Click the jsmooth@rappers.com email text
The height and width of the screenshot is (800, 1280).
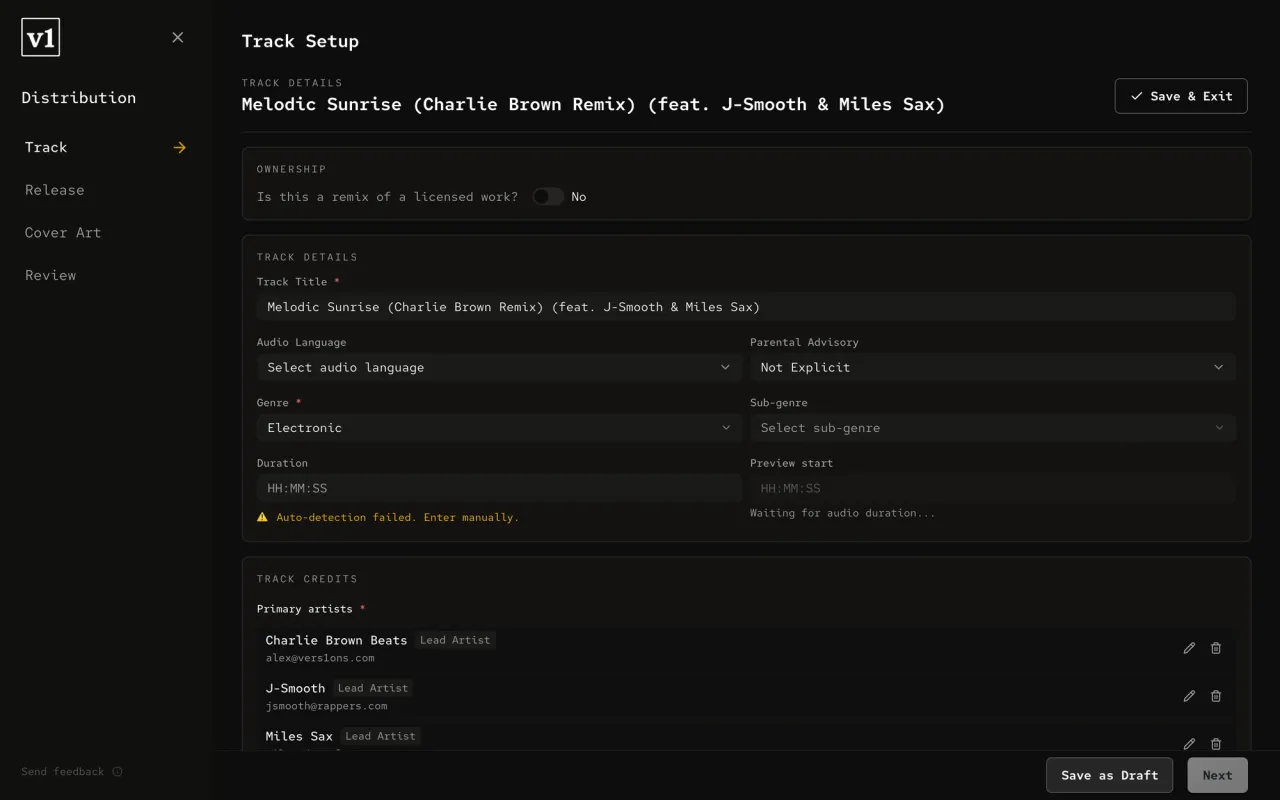coord(326,706)
